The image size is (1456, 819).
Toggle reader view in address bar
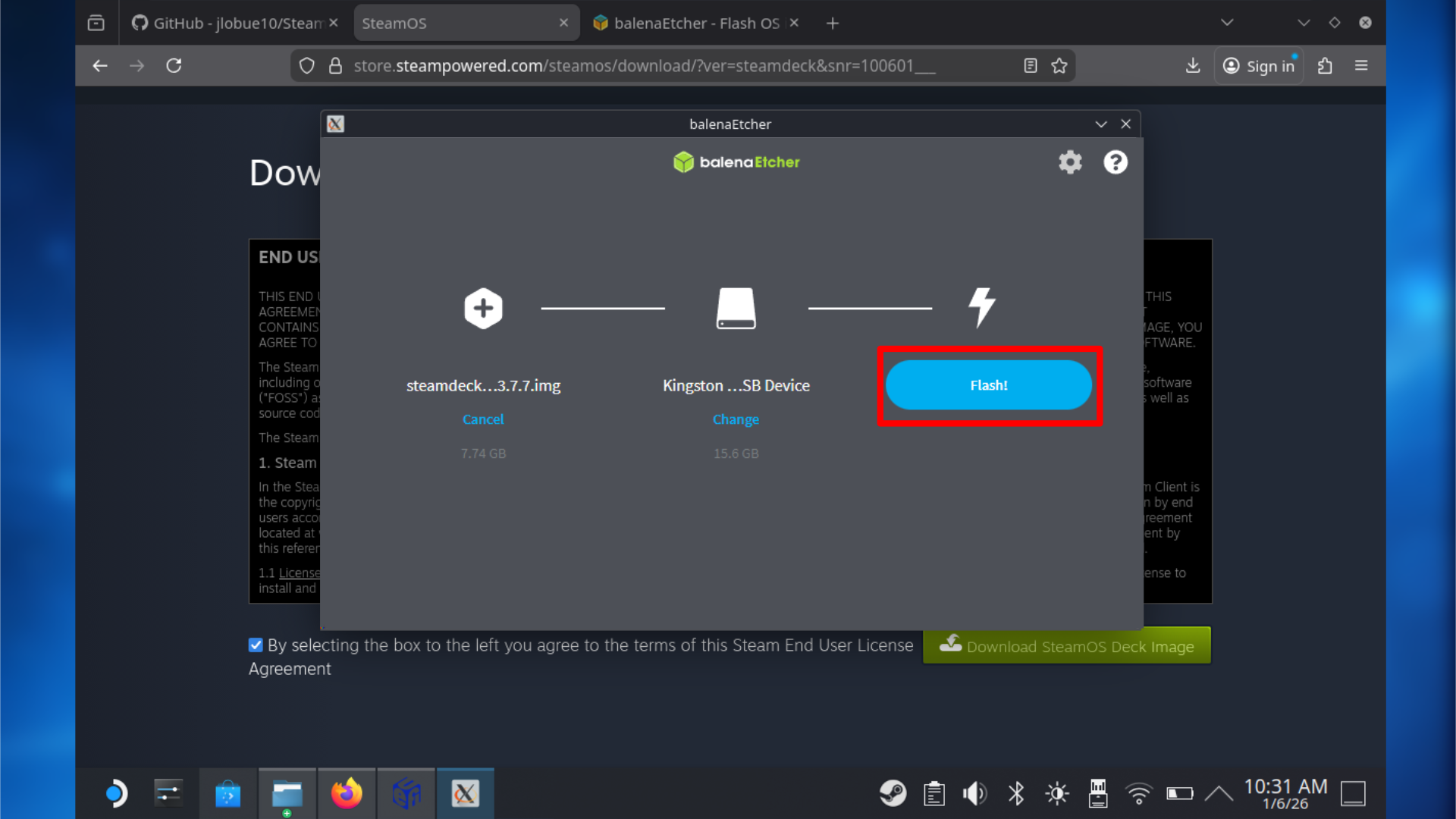tap(1030, 66)
